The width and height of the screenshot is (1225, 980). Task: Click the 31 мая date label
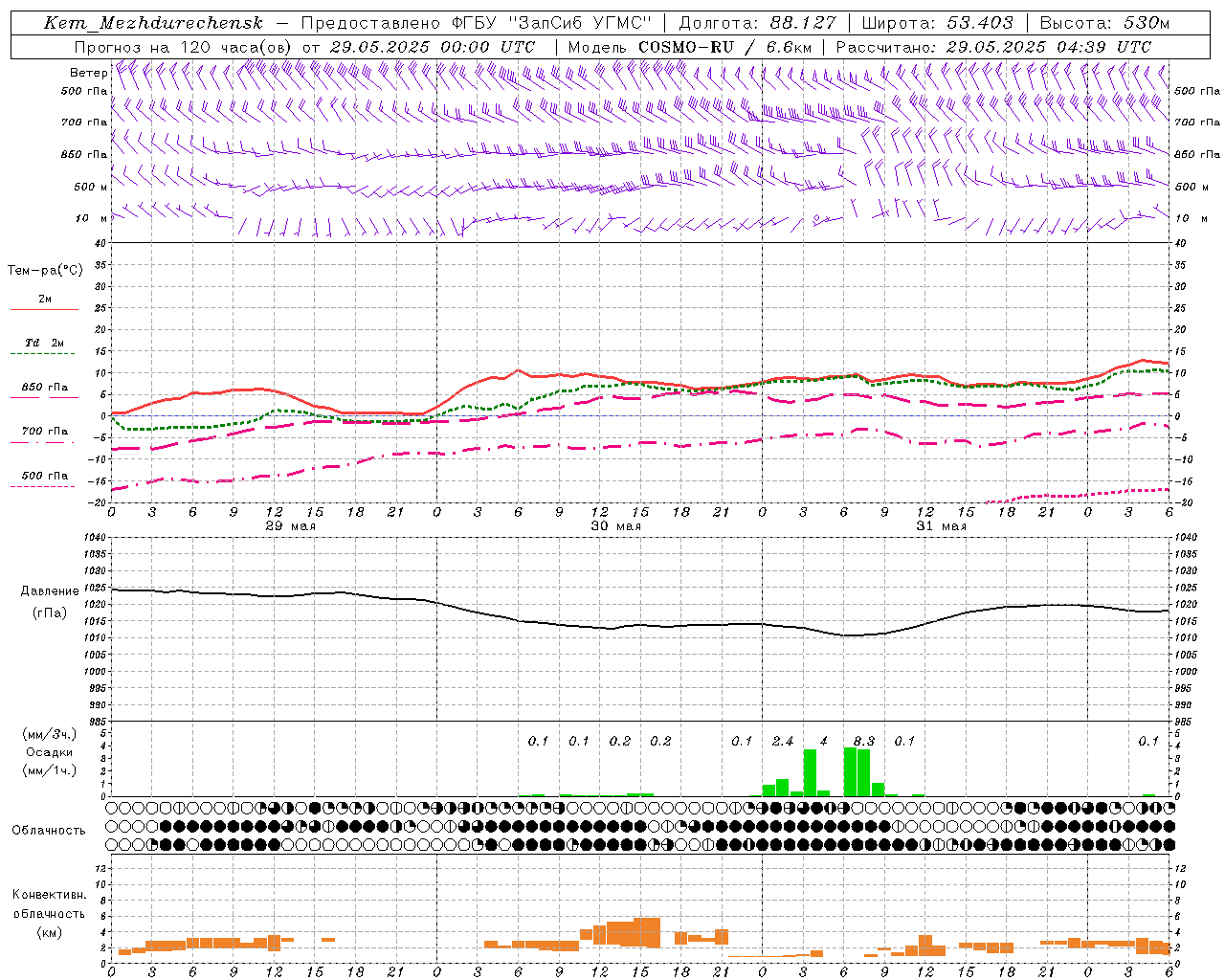click(941, 526)
